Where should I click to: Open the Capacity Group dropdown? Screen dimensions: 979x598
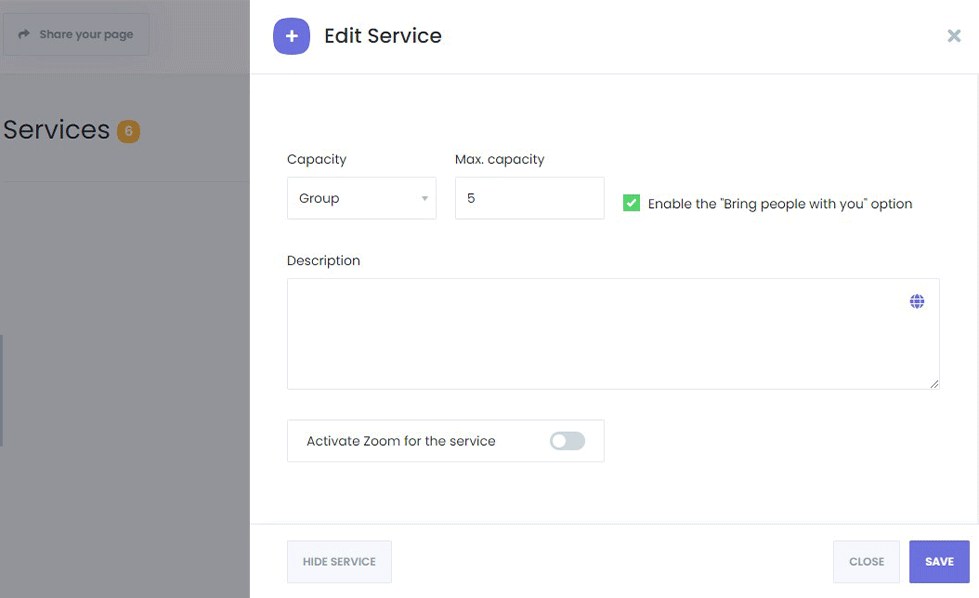pos(360,198)
